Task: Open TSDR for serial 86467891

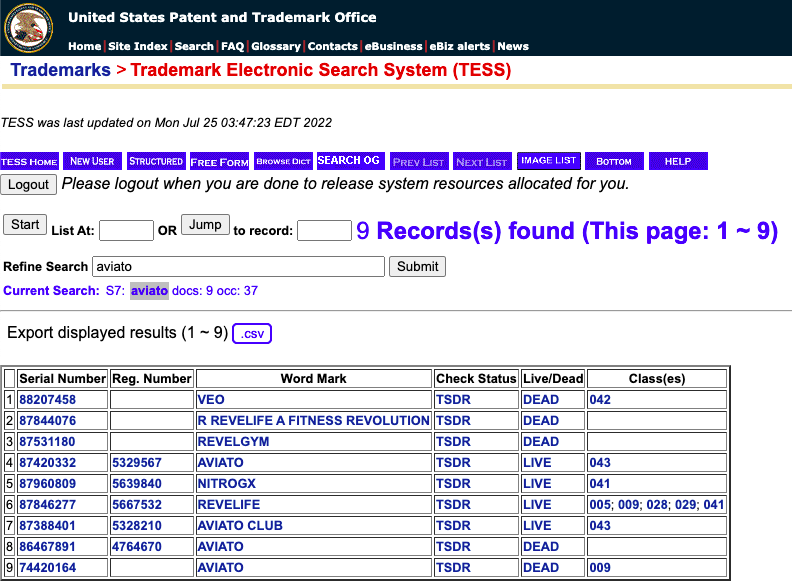Action: coord(453,547)
